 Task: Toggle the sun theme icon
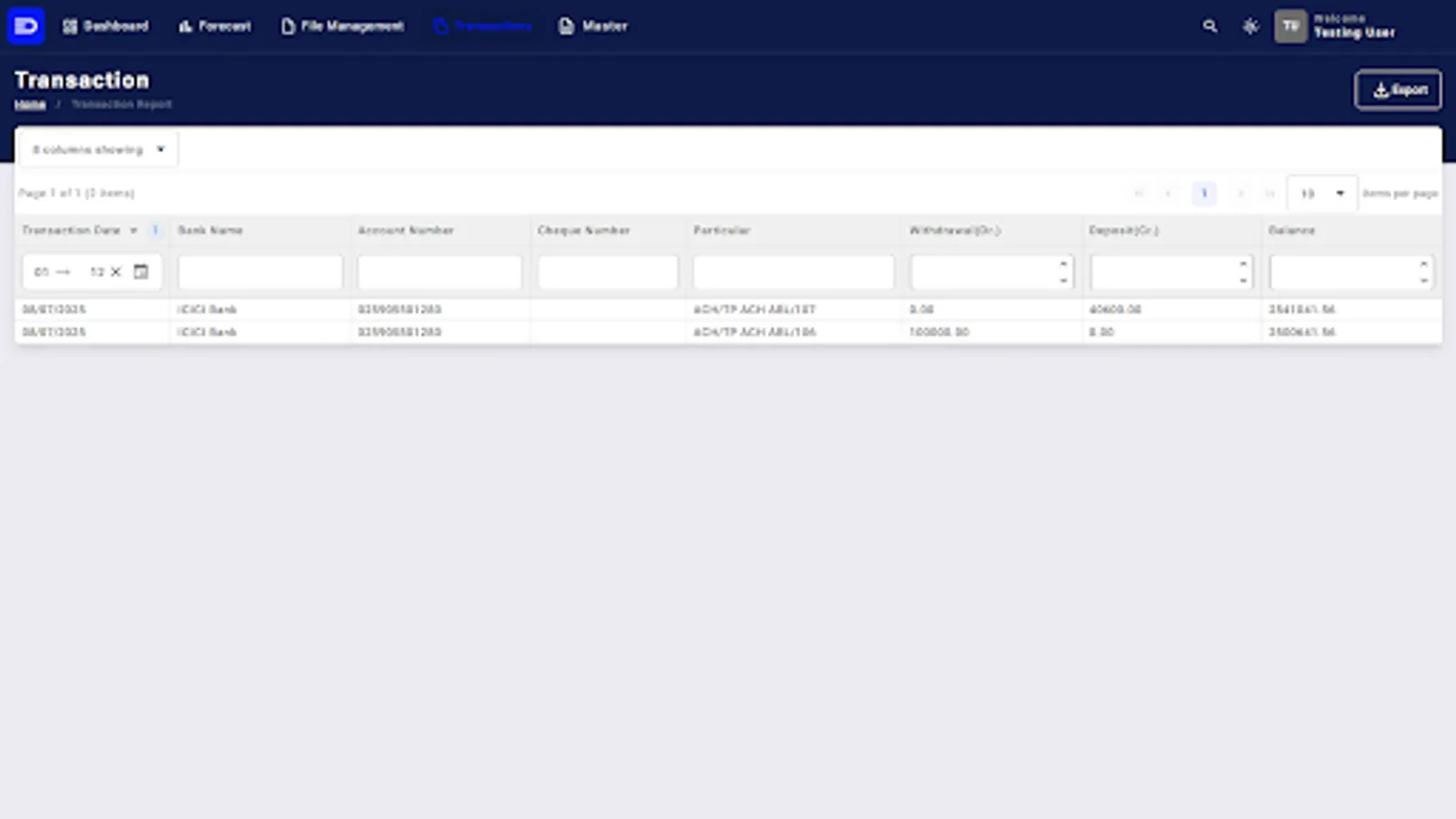[1250, 26]
